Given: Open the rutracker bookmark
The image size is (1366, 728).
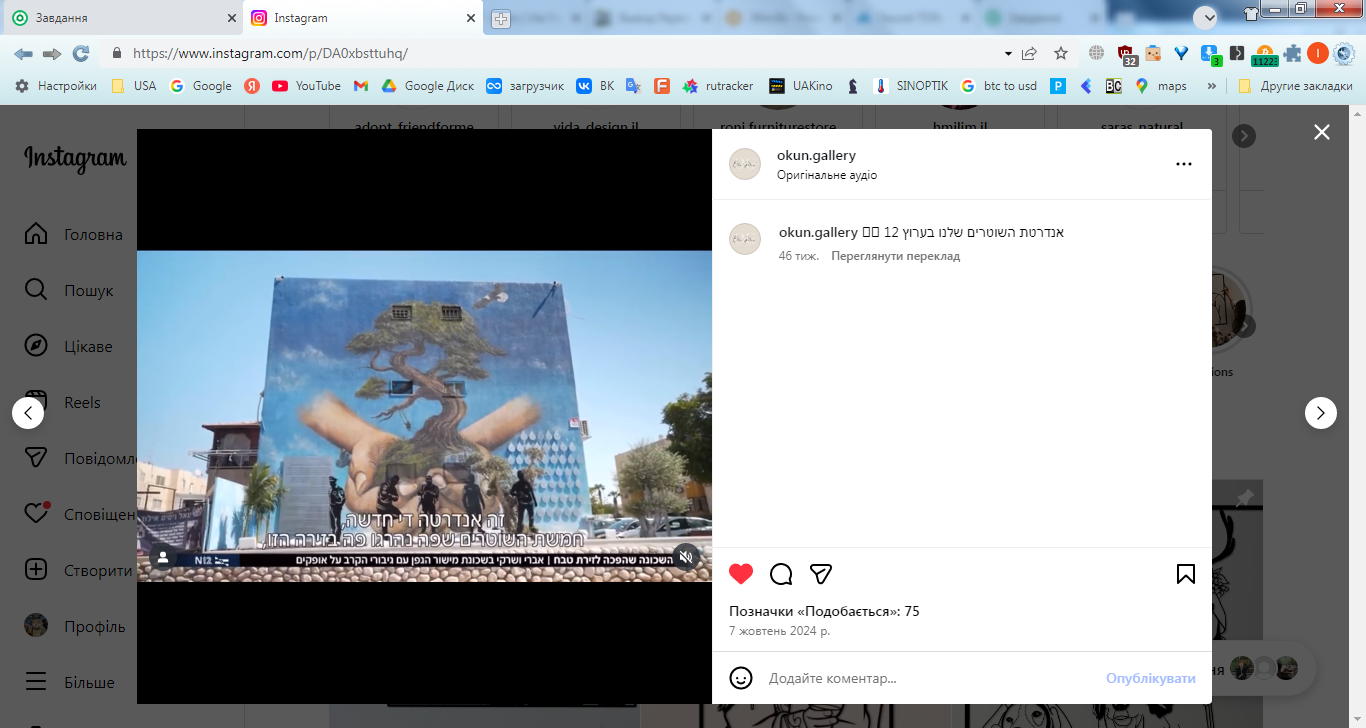Looking at the screenshot, I should 718,86.
